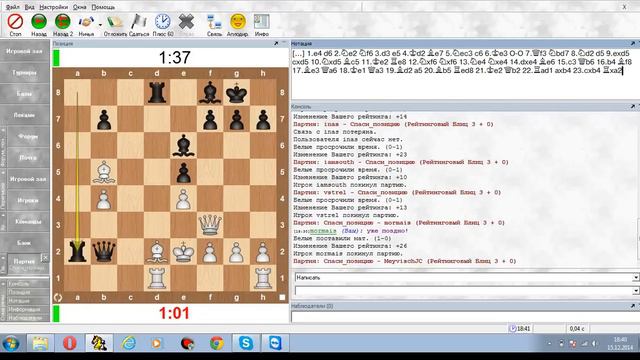Open the dropdown arrow next to Ничья

100,25
